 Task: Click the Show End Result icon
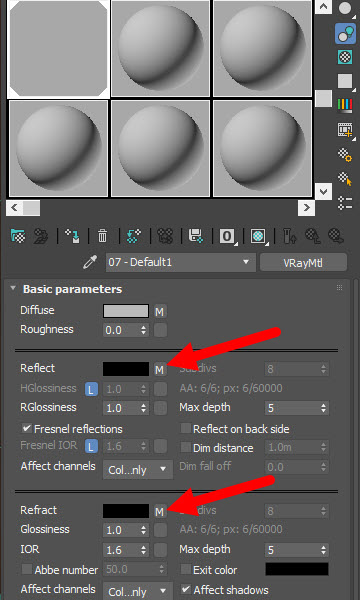coord(290,236)
